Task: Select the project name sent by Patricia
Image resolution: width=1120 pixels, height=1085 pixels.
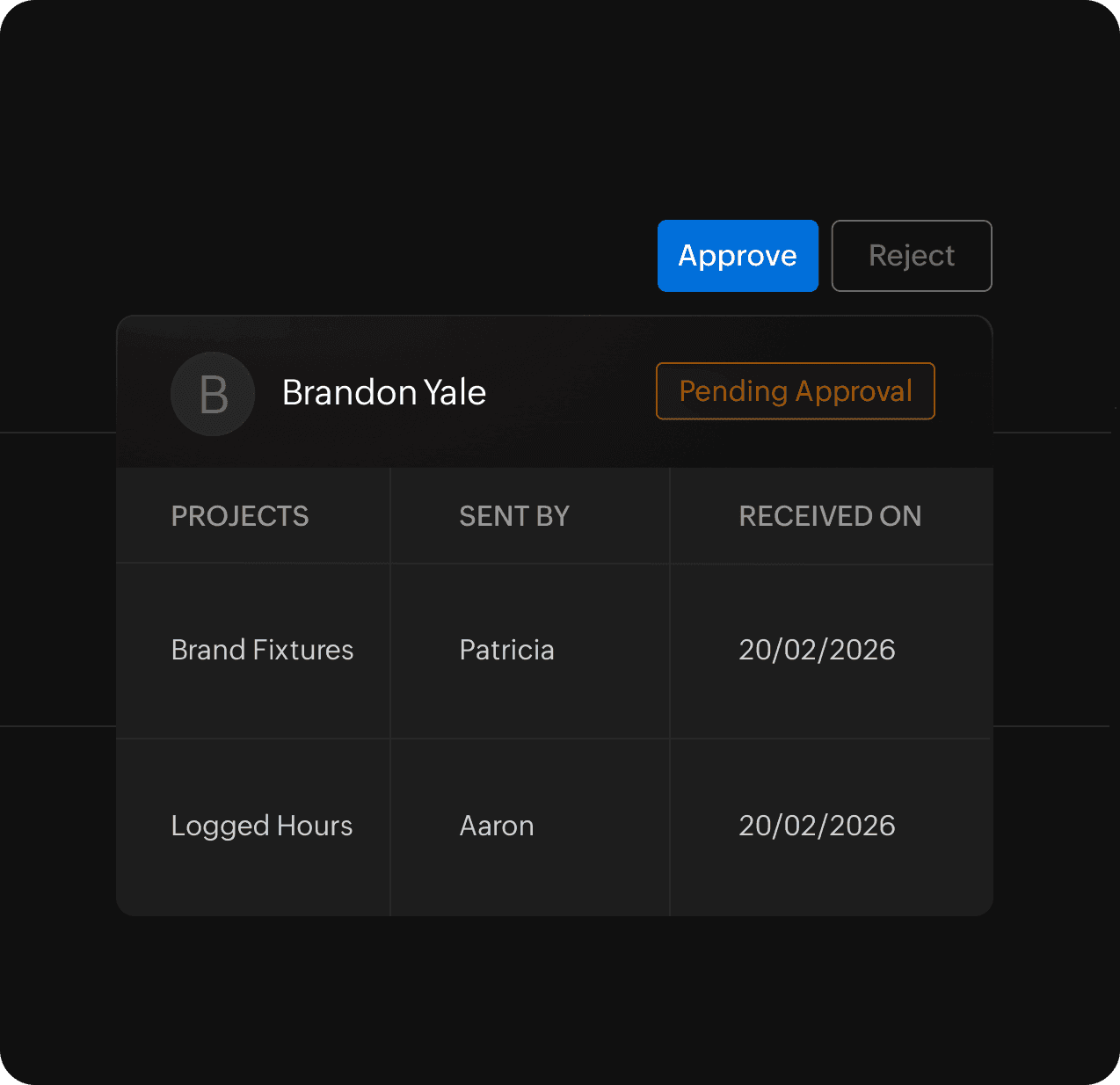Action: [262, 650]
